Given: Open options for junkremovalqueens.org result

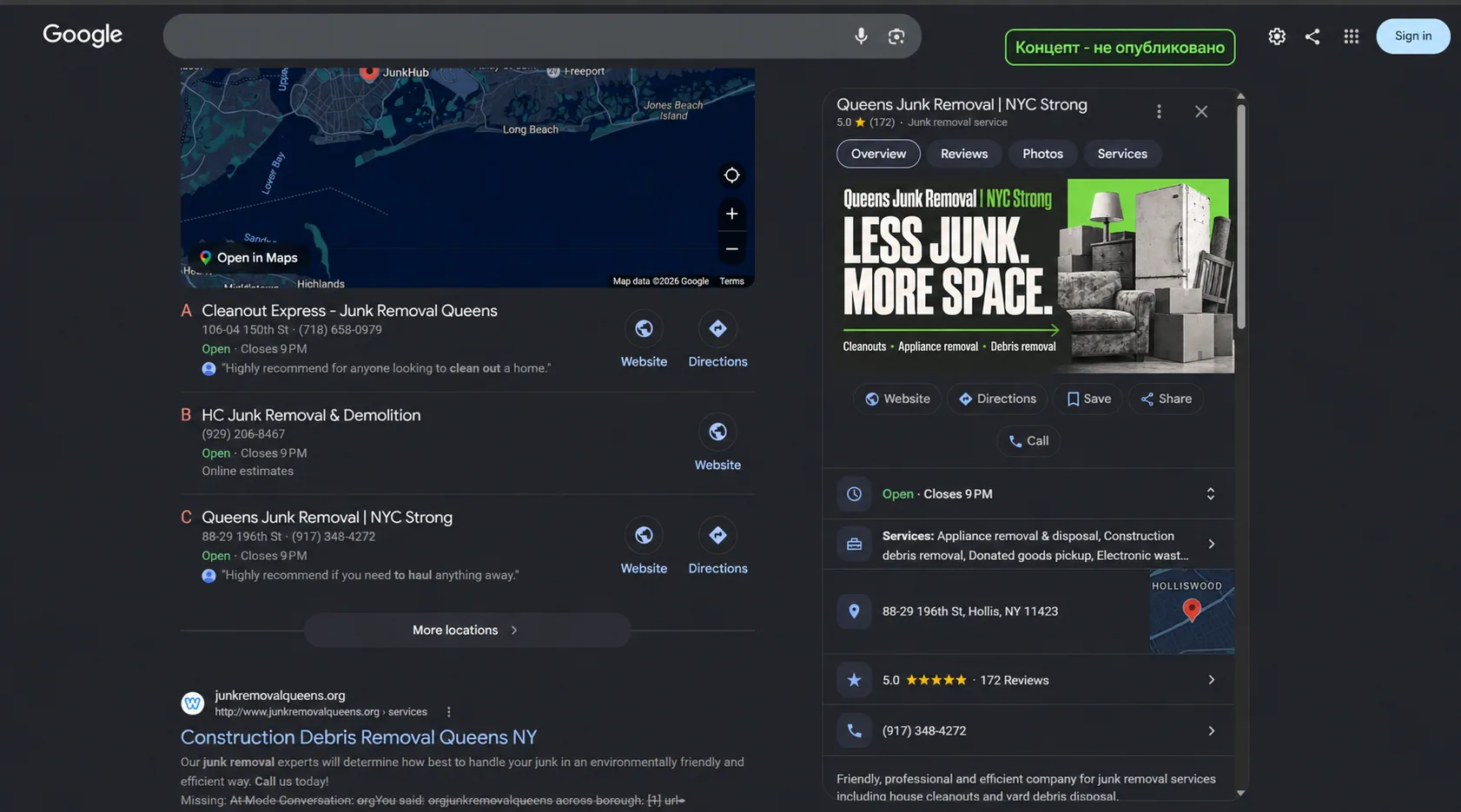Looking at the screenshot, I should pyautogui.click(x=449, y=712).
